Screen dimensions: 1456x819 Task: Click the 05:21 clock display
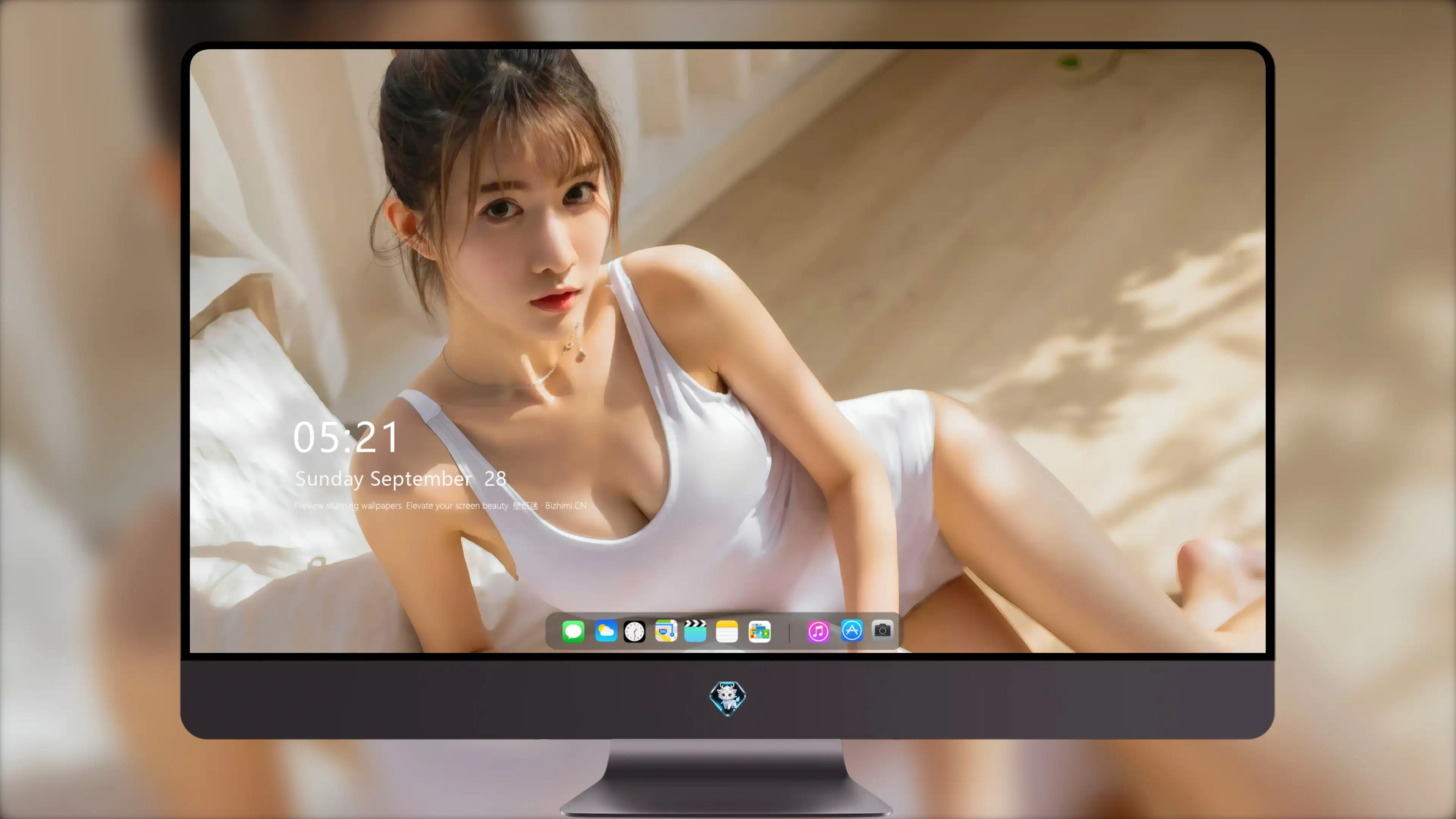click(x=347, y=437)
